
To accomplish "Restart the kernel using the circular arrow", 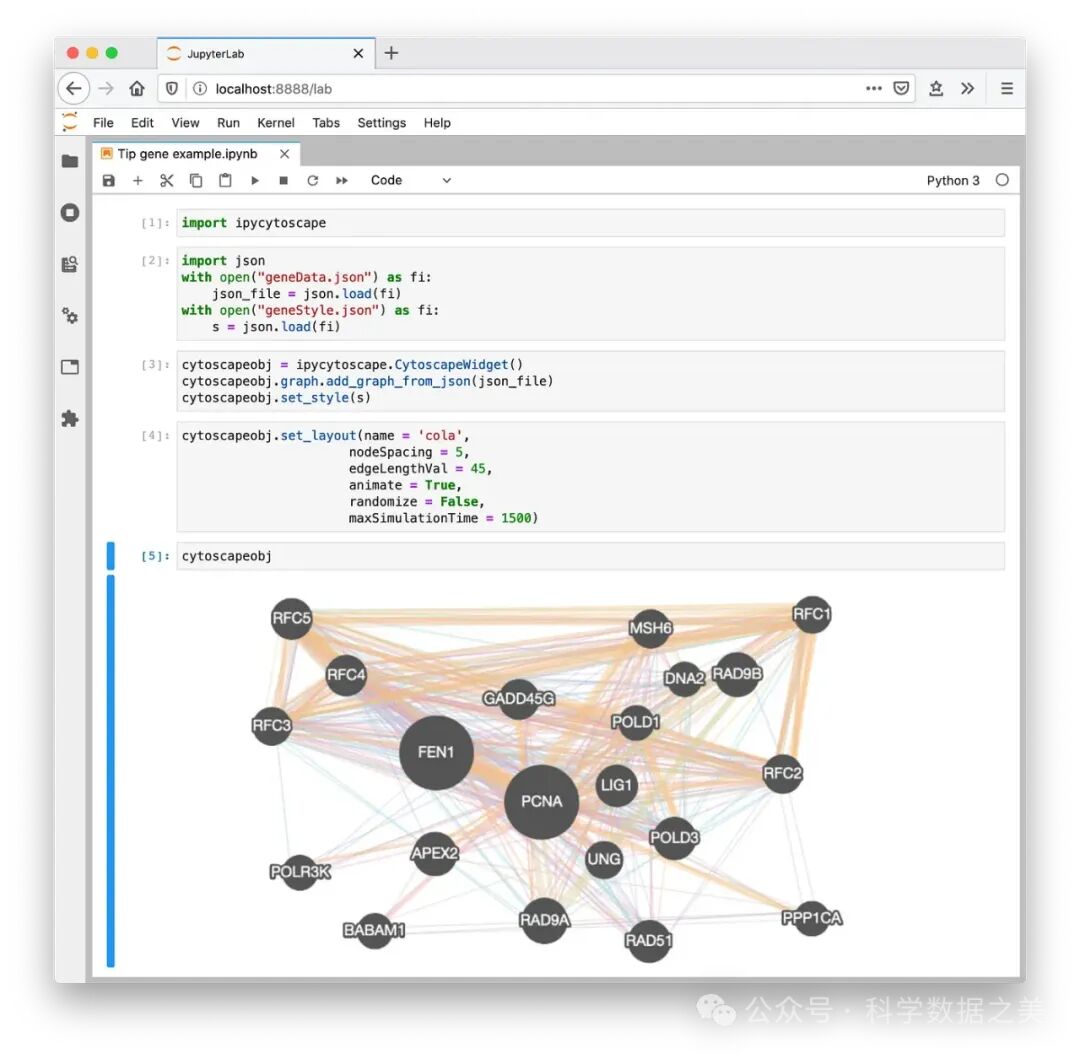I will (x=313, y=181).
